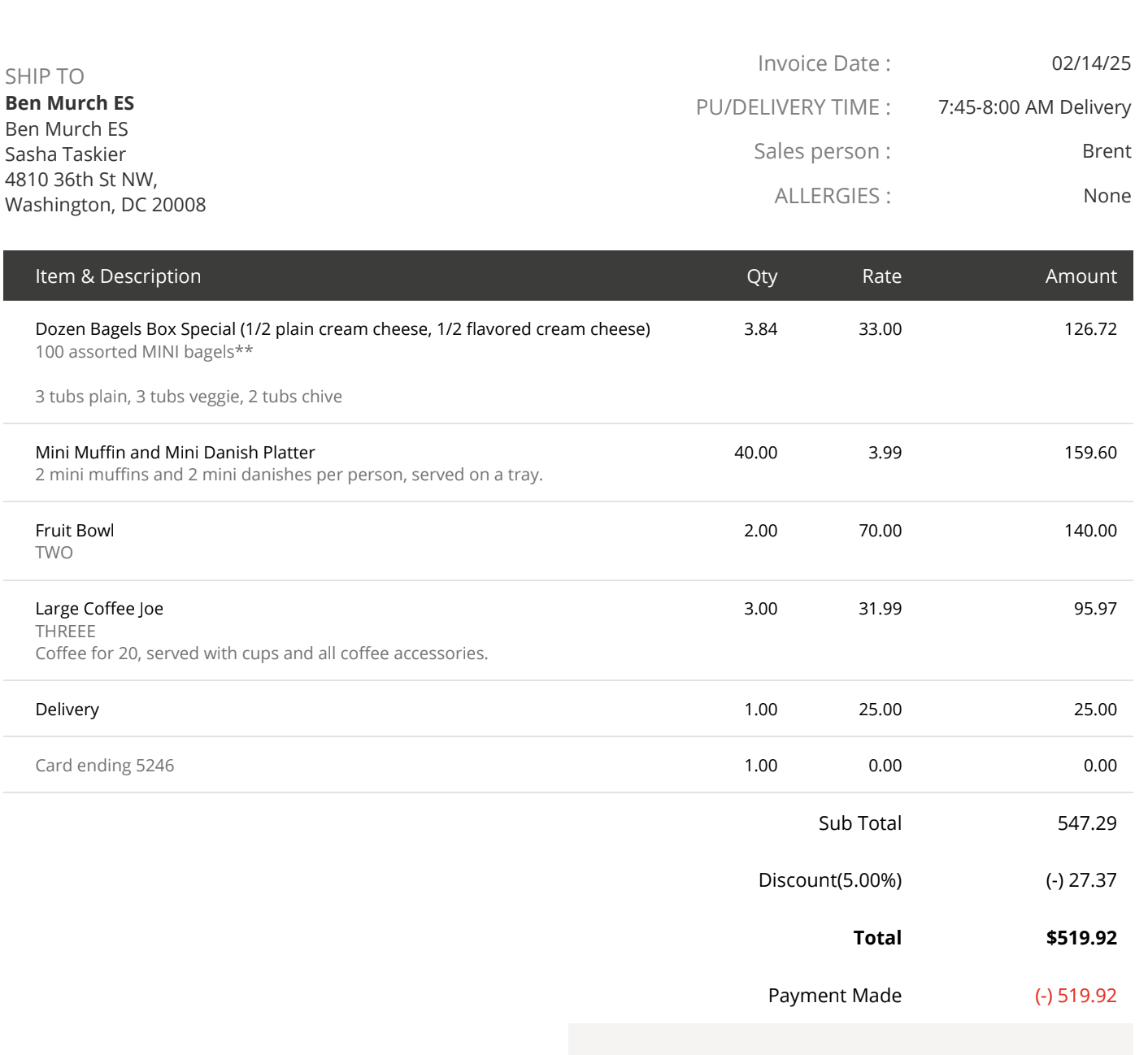This screenshot has height=1055, width=1148.
Task: Select the SHIP TO recipient name Ben Murch ES
Action: (x=70, y=103)
